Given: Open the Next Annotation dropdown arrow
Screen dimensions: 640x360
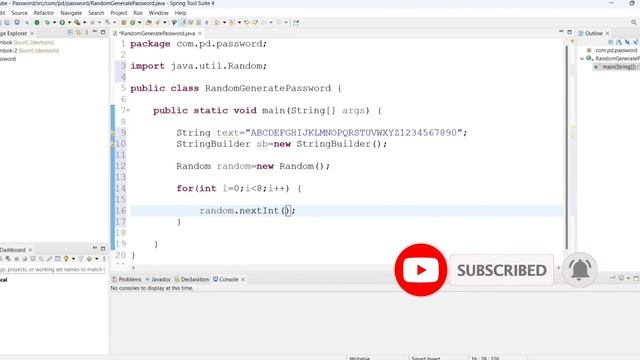Looking at the screenshot, I should pos(224,22).
